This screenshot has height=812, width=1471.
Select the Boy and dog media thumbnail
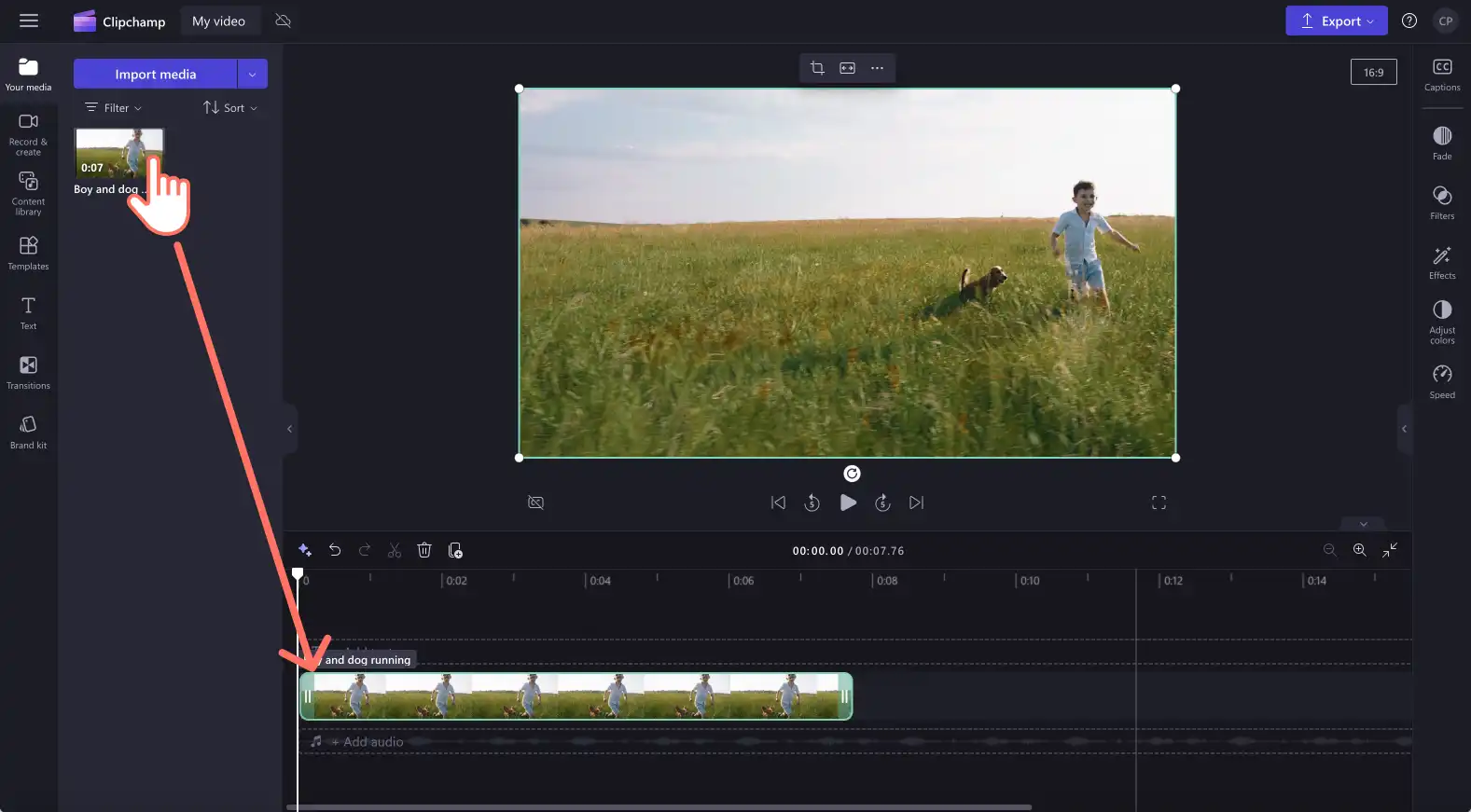click(119, 154)
